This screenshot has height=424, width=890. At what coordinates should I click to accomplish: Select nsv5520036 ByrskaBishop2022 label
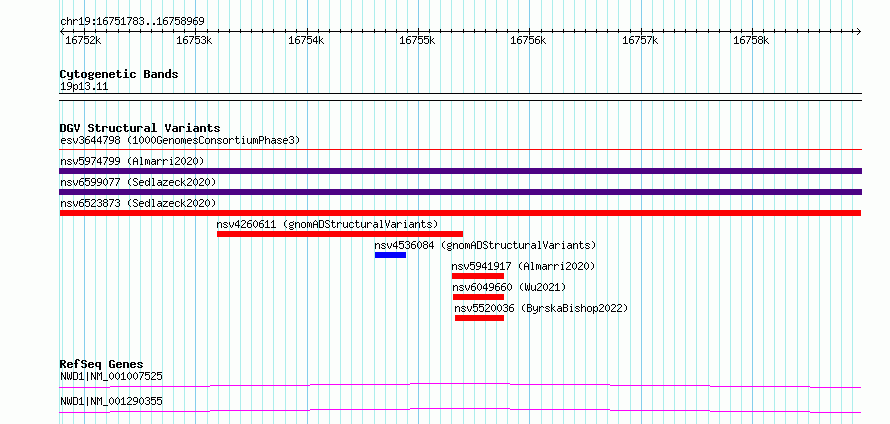[541, 308]
